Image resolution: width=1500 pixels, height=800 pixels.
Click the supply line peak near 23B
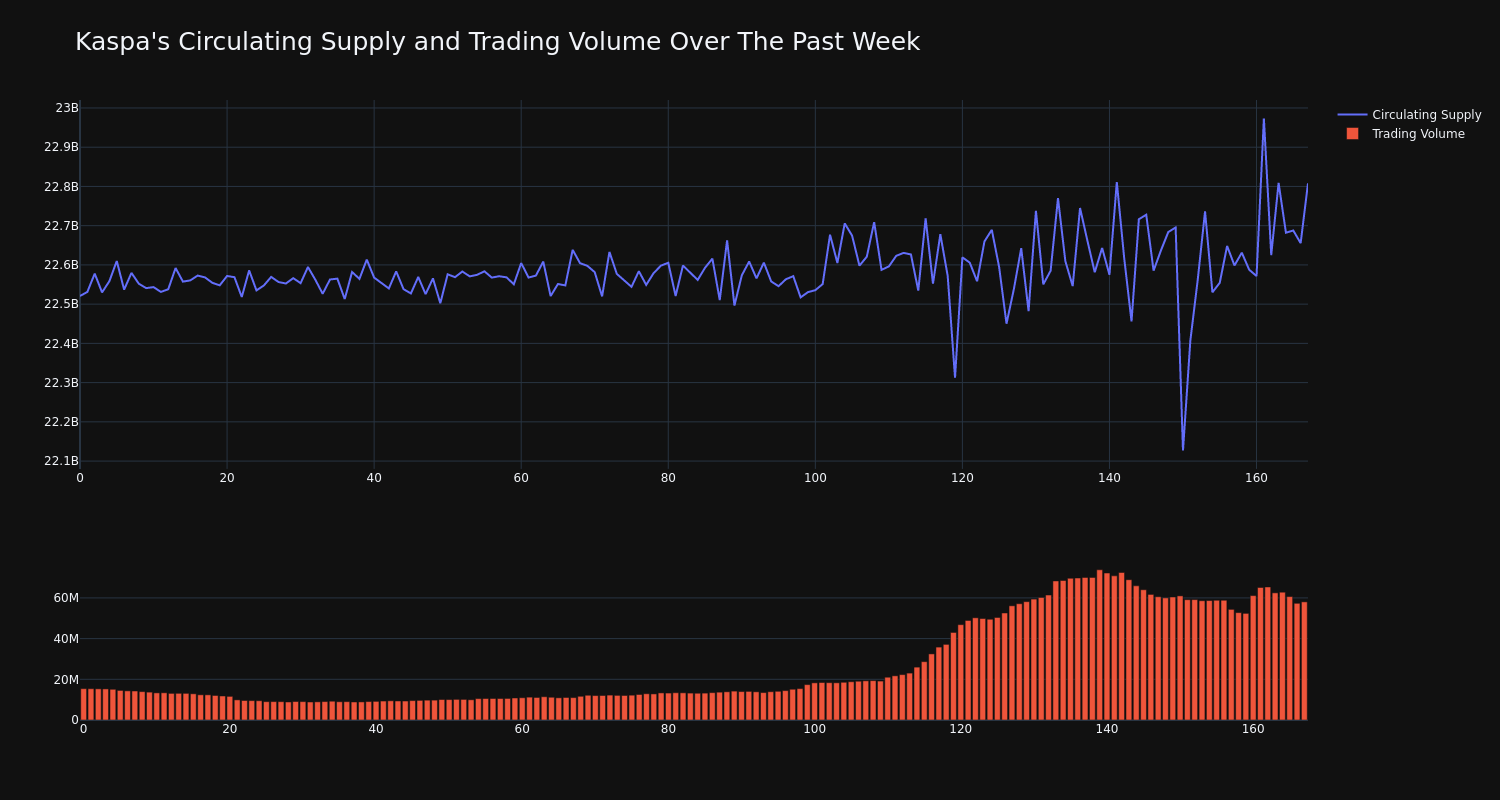point(1263,119)
